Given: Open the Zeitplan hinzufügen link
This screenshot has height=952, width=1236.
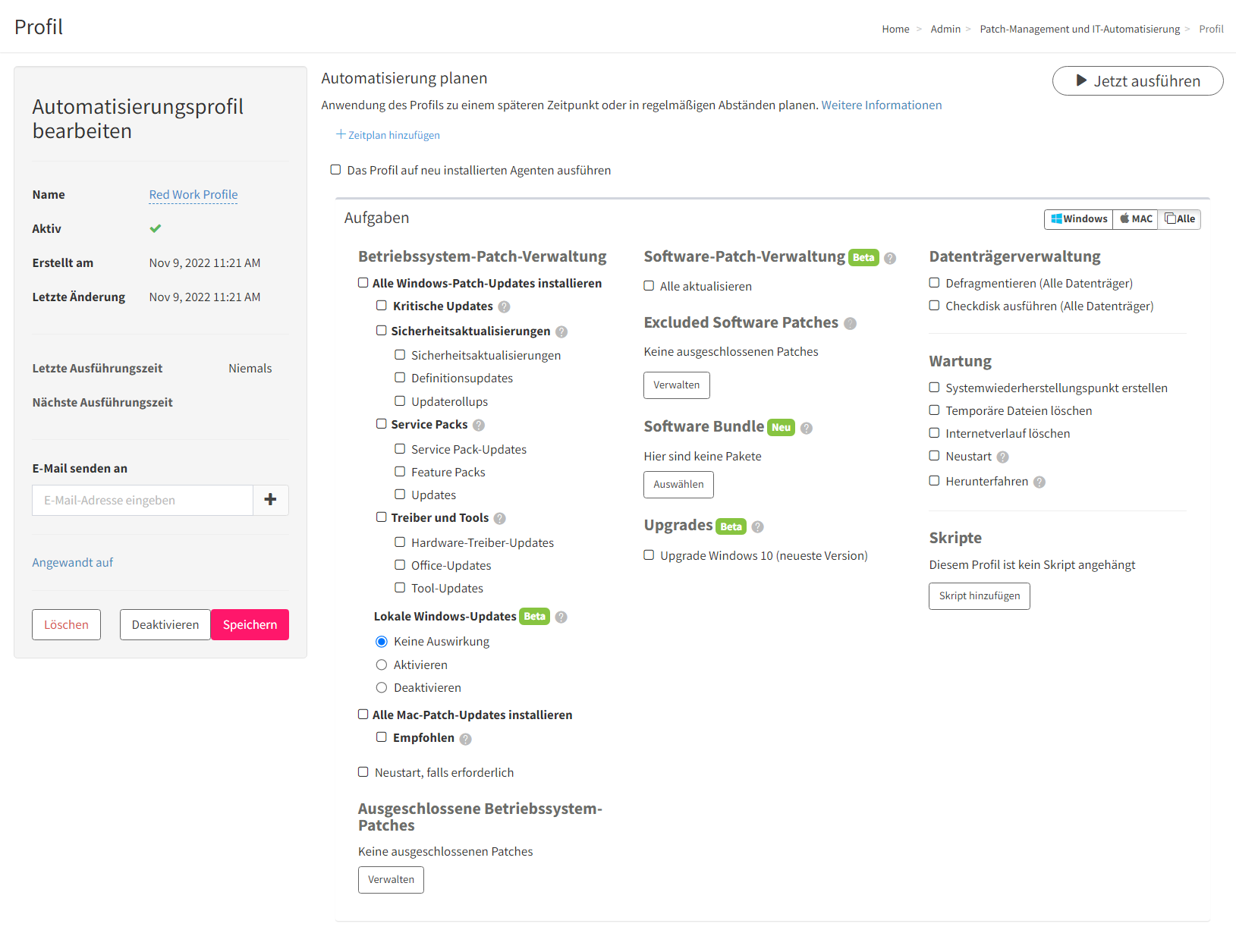Looking at the screenshot, I should 388,135.
